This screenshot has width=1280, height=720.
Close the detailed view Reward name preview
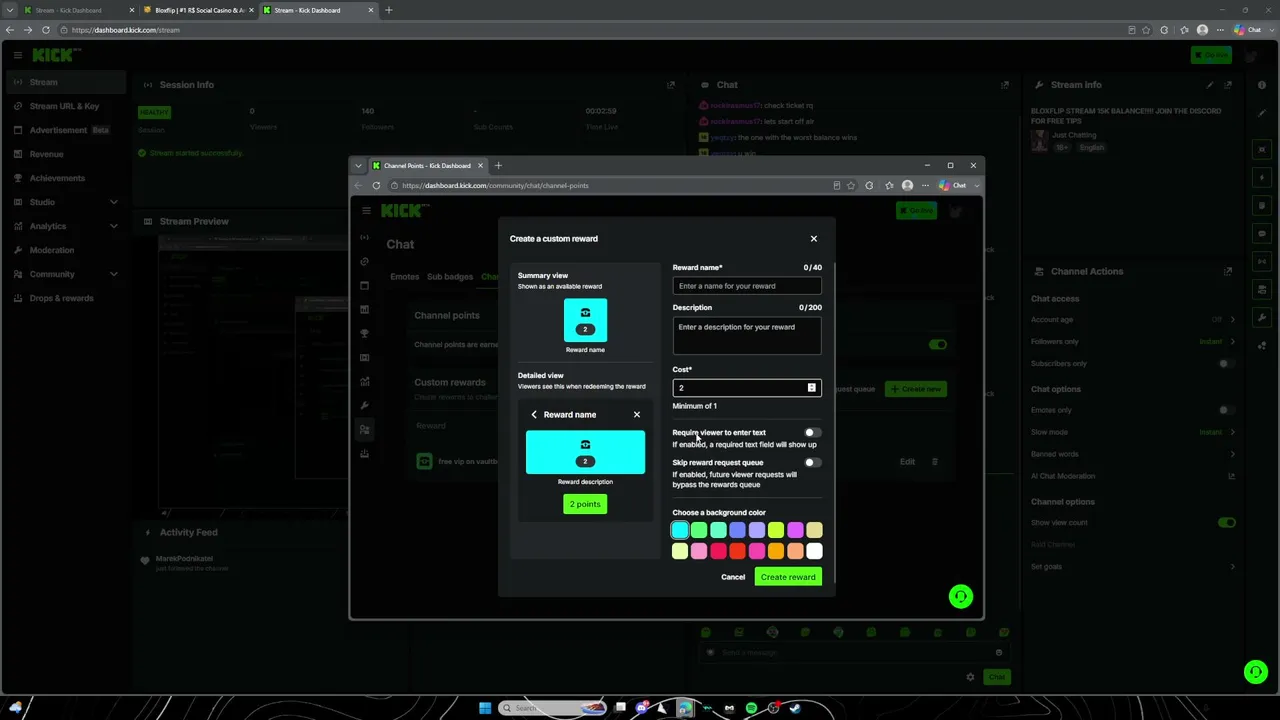tap(637, 415)
